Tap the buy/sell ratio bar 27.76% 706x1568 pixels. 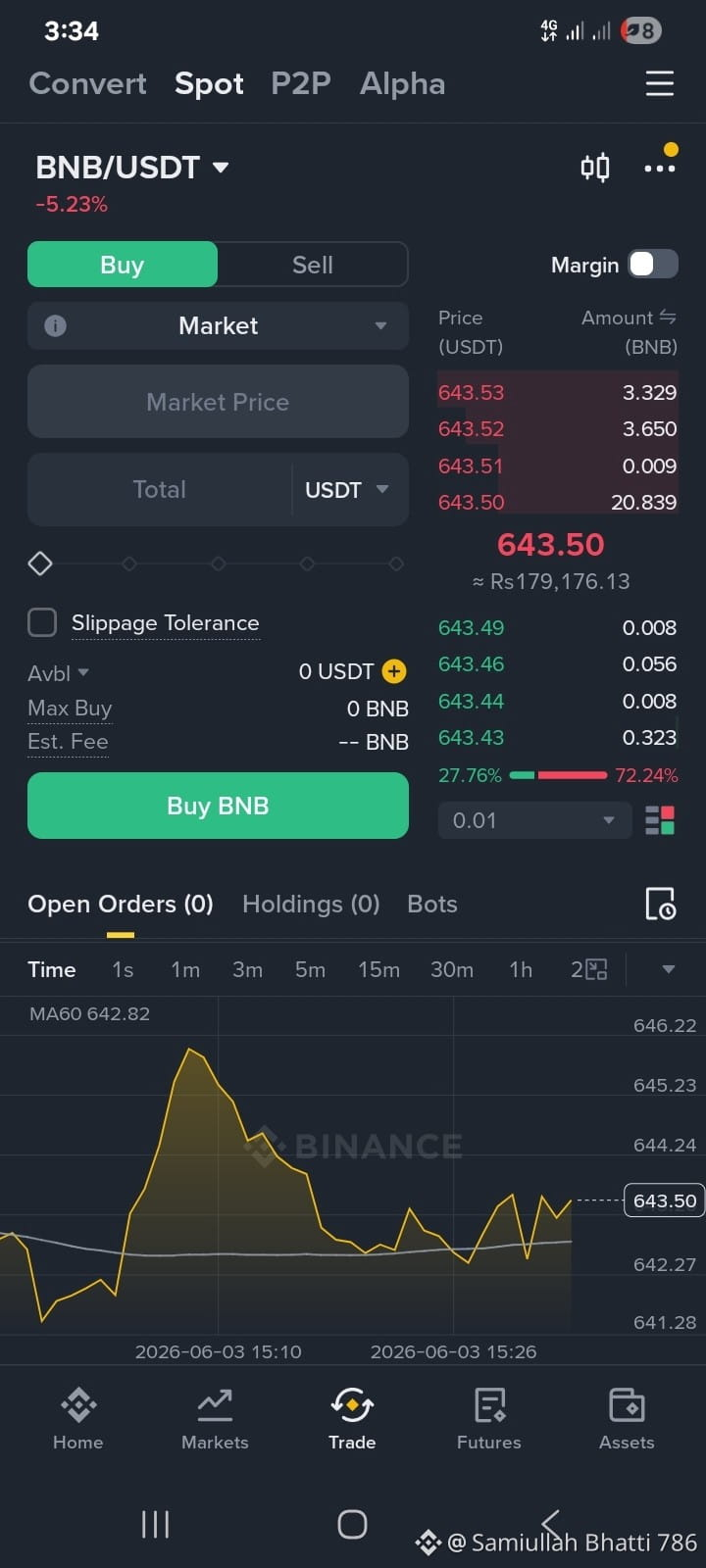[558, 775]
